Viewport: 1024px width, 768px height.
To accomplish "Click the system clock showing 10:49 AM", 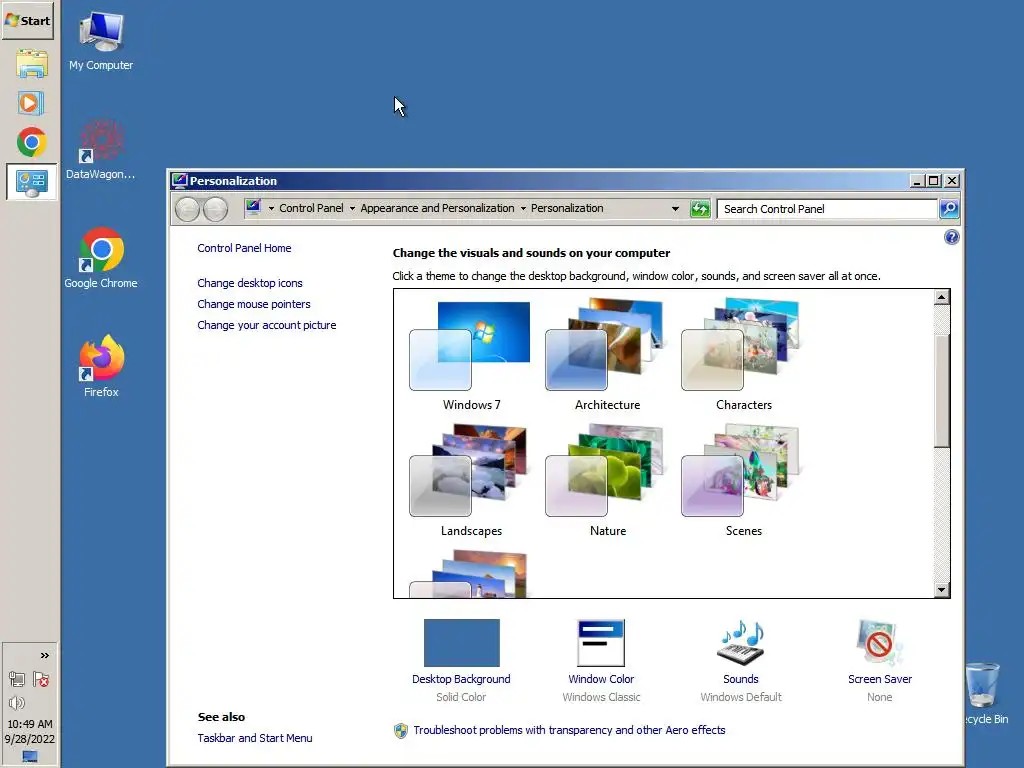I will pos(29,731).
